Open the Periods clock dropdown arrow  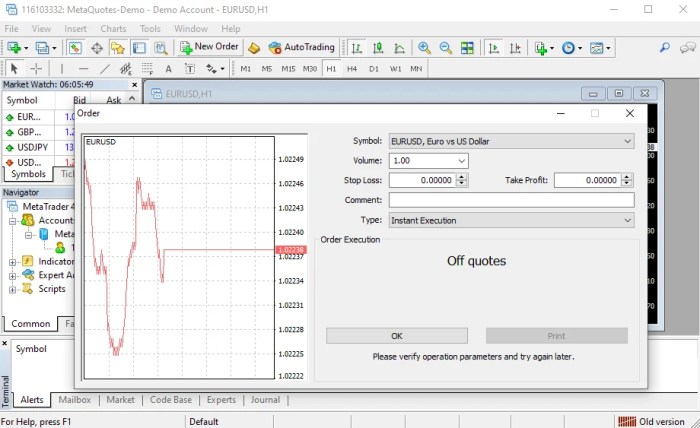click(x=580, y=48)
